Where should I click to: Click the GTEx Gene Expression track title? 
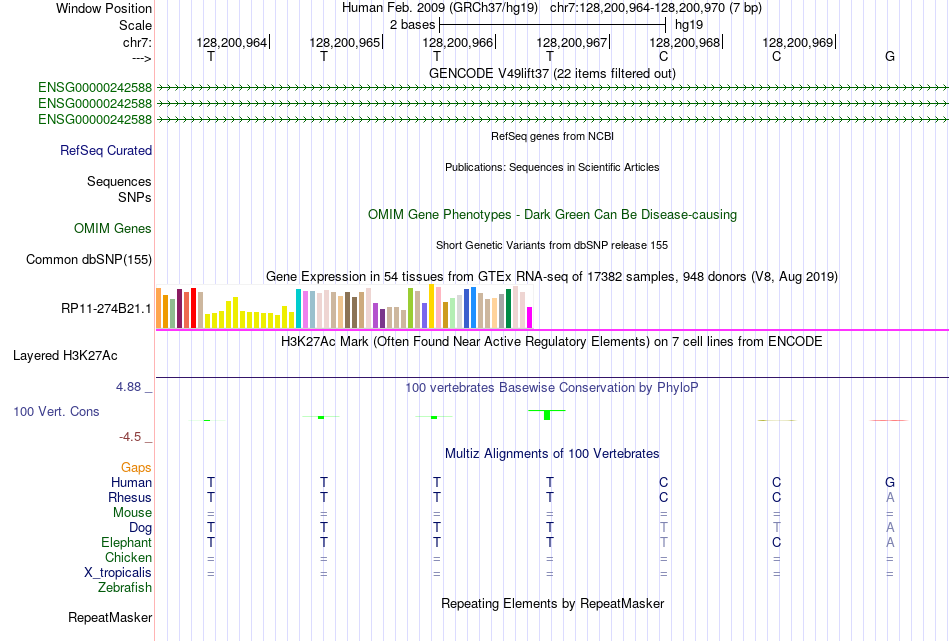point(552,277)
